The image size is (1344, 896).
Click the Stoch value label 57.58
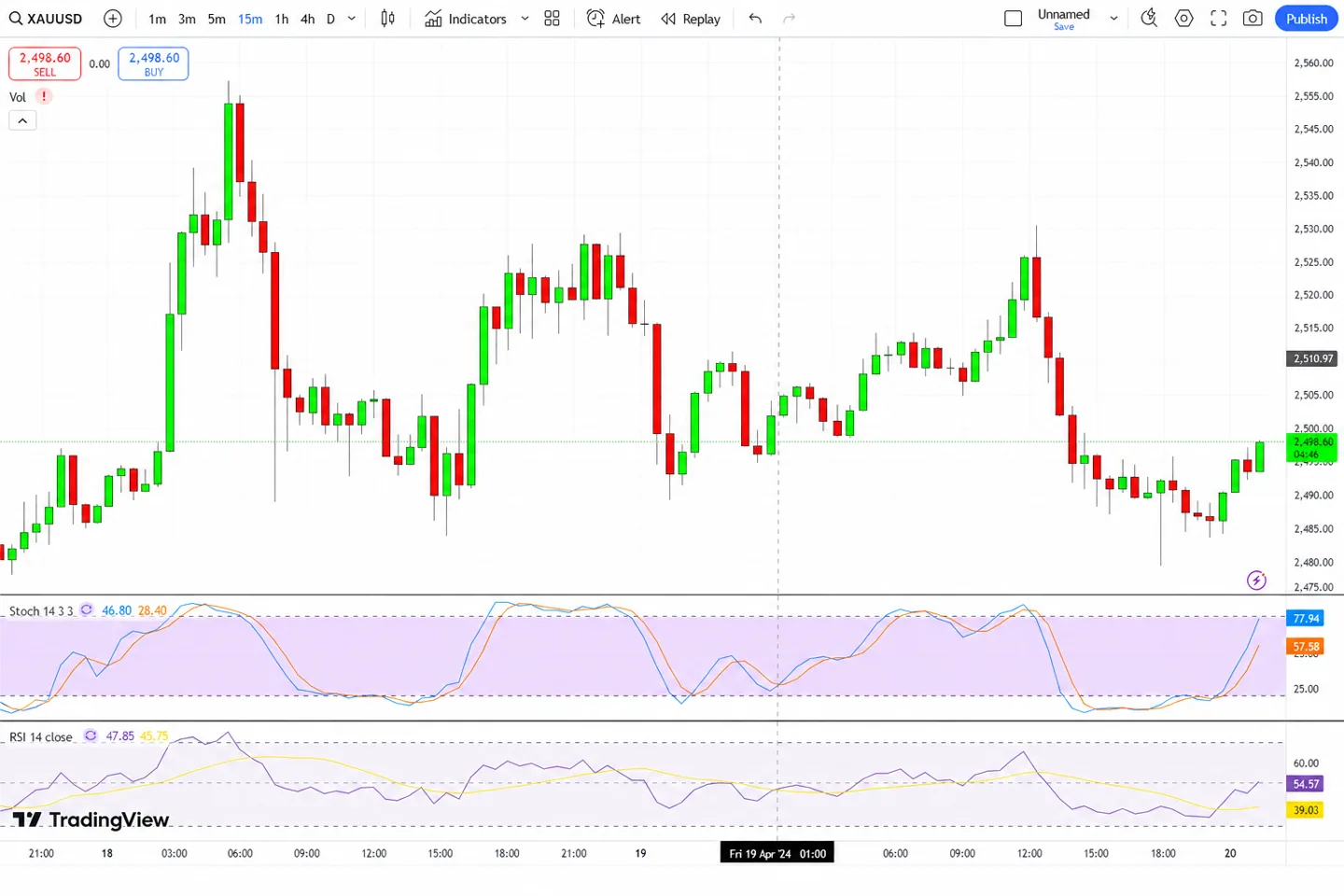tap(1306, 646)
